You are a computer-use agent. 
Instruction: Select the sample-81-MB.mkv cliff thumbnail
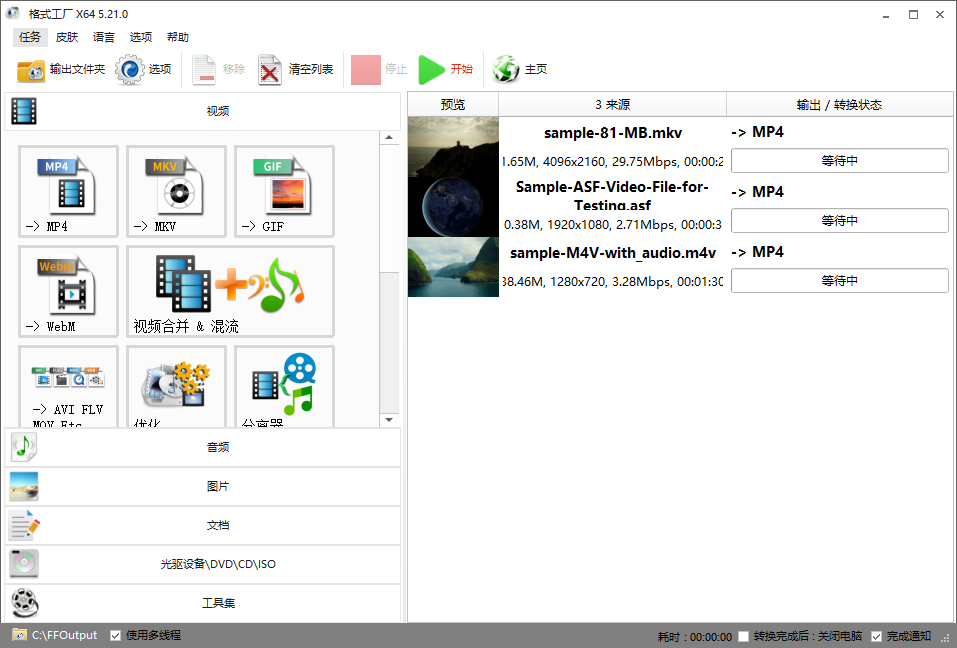coord(453,147)
